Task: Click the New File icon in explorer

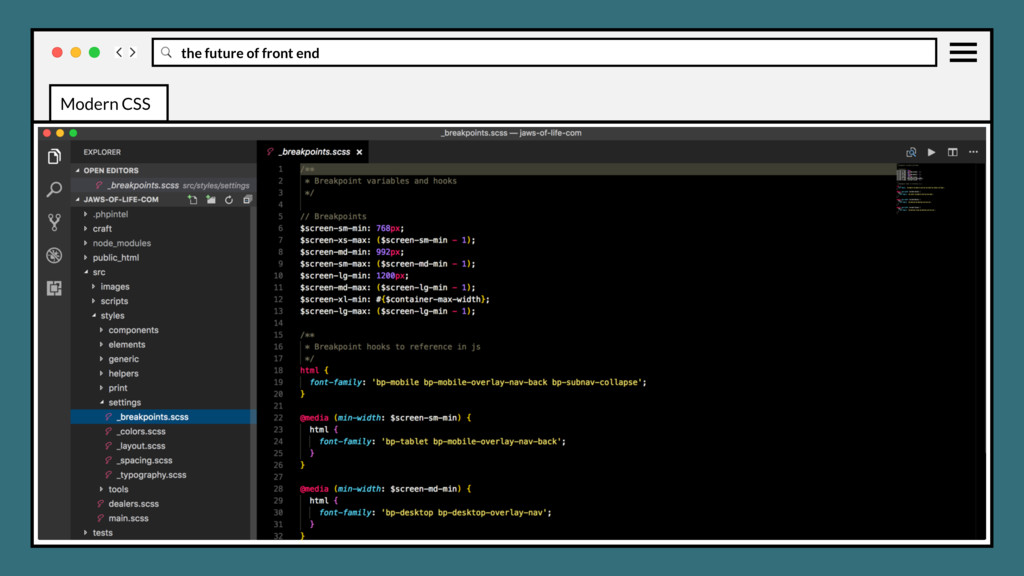Action: point(192,200)
